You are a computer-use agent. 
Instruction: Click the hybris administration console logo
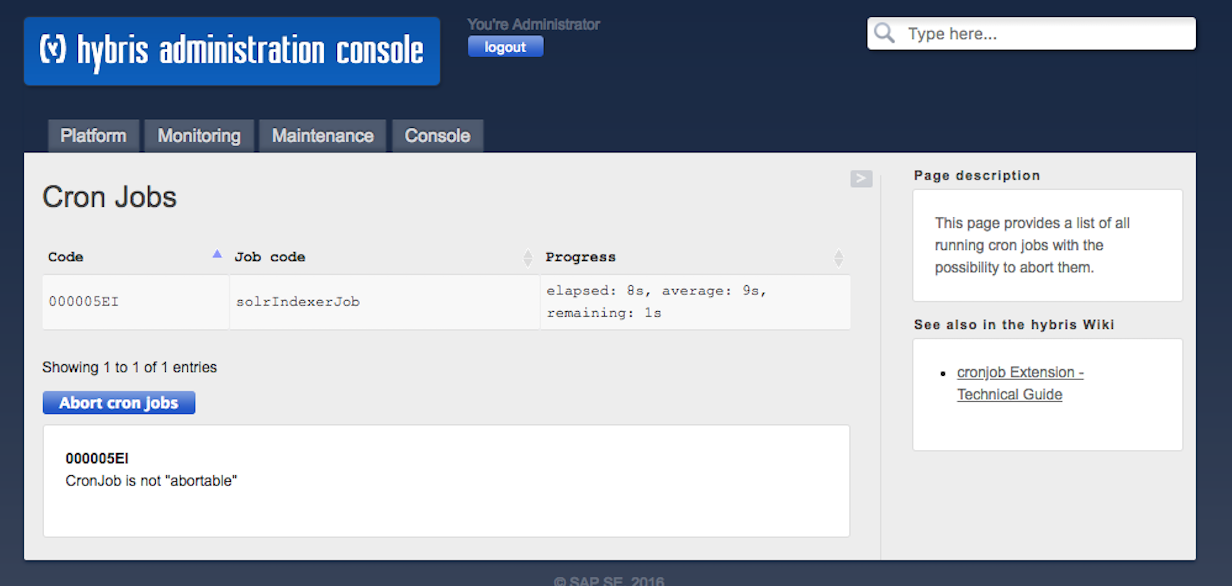[232, 51]
